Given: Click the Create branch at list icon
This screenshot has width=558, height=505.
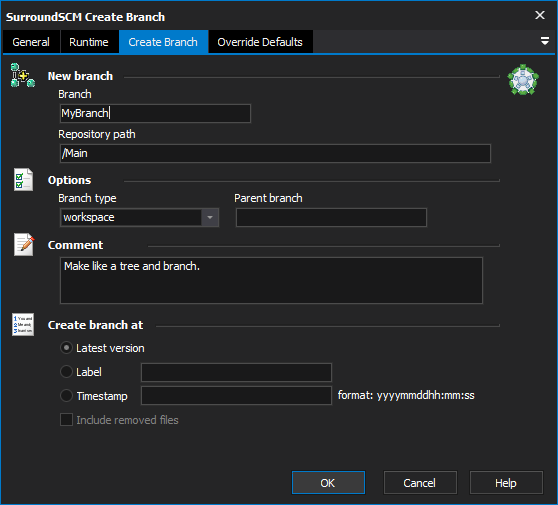Looking at the screenshot, I should coord(23,325).
